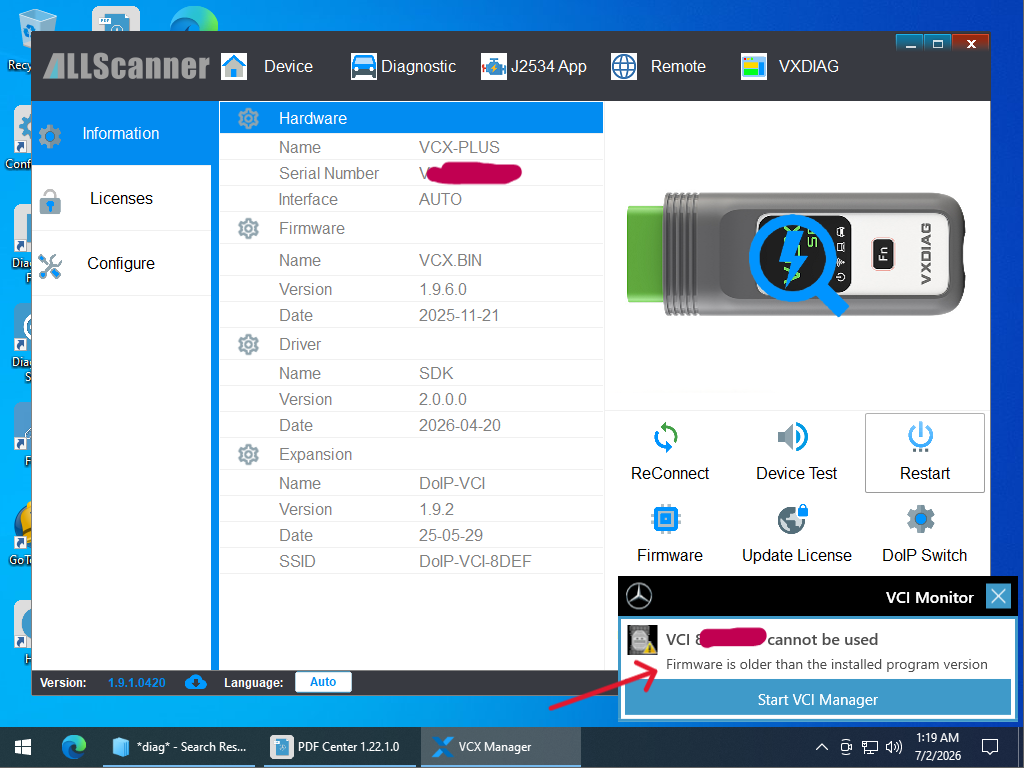Switch to PDF Center taskbar window
Viewport: 1024px width, 768px height.
click(x=340, y=747)
